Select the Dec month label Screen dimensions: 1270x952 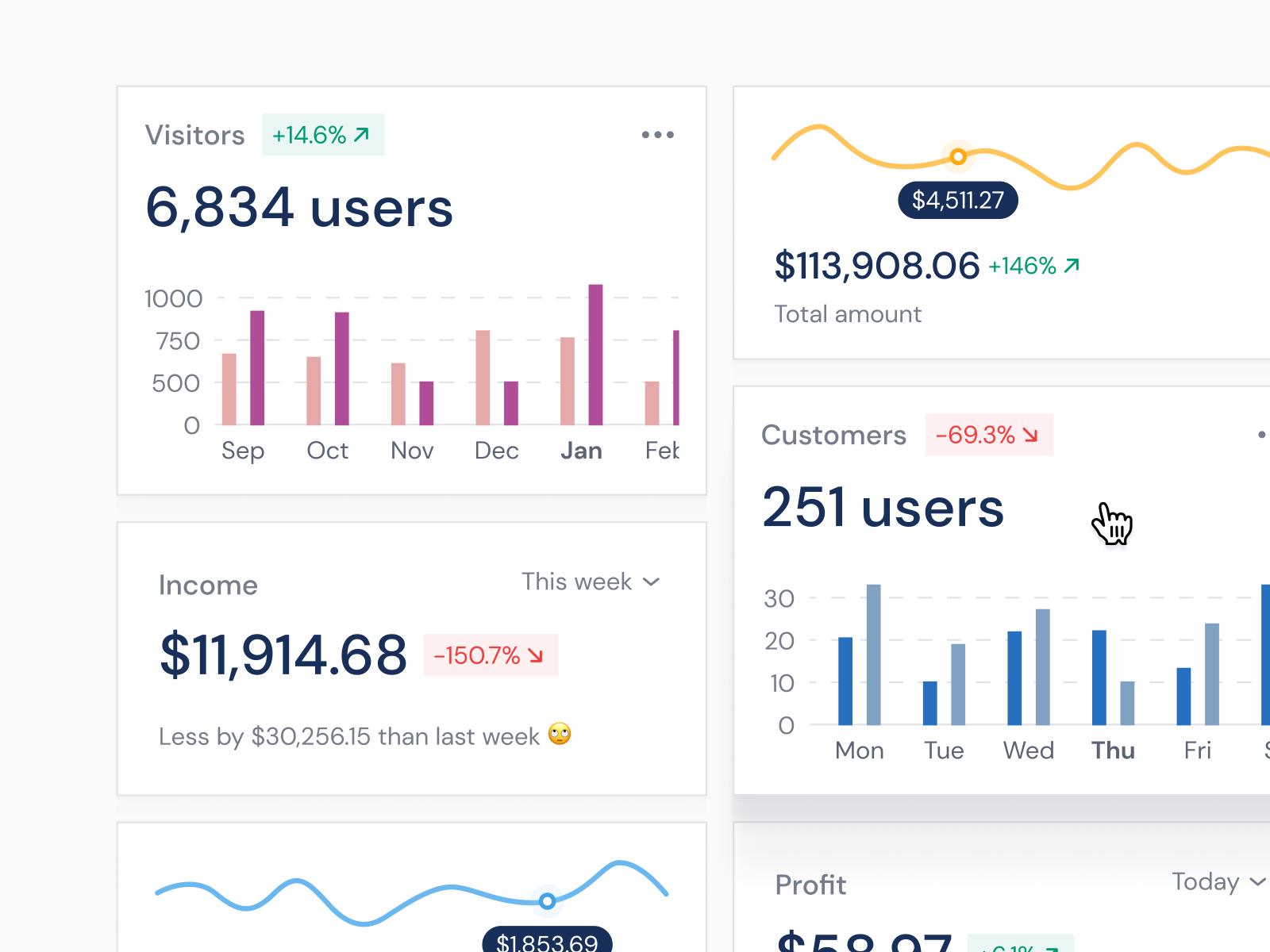[x=497, y=451]
